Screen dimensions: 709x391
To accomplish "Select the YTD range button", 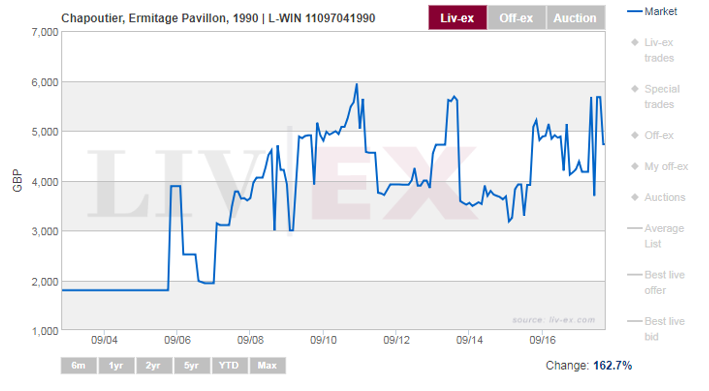I will pos(229,366).
